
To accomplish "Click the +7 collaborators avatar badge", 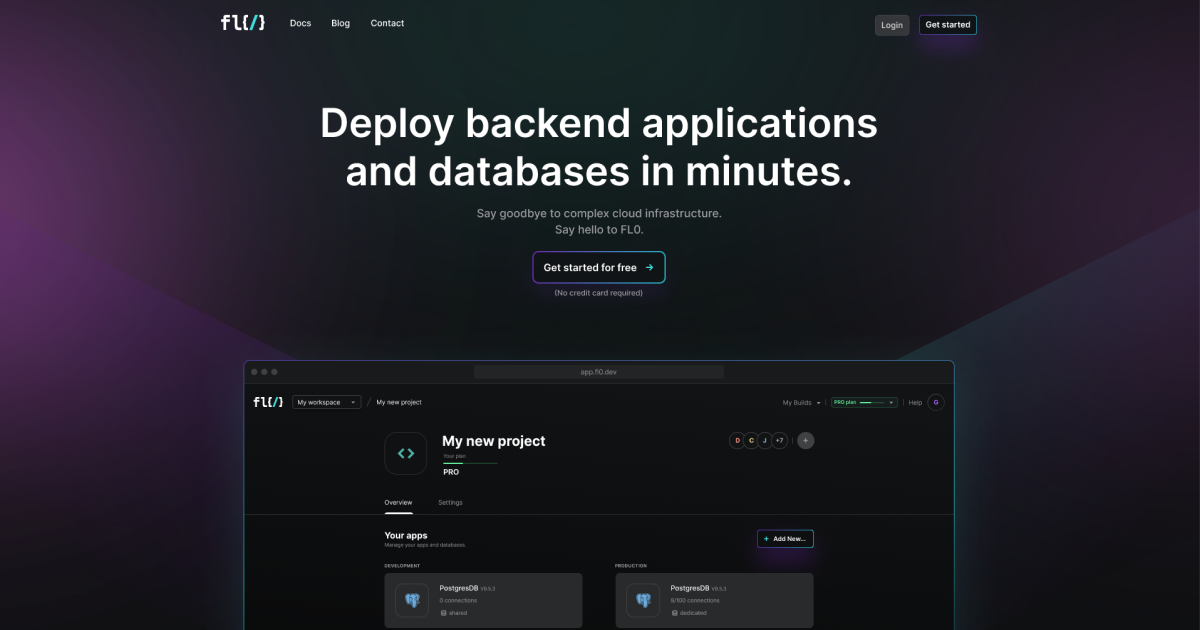I will click(x=779, y=440).
